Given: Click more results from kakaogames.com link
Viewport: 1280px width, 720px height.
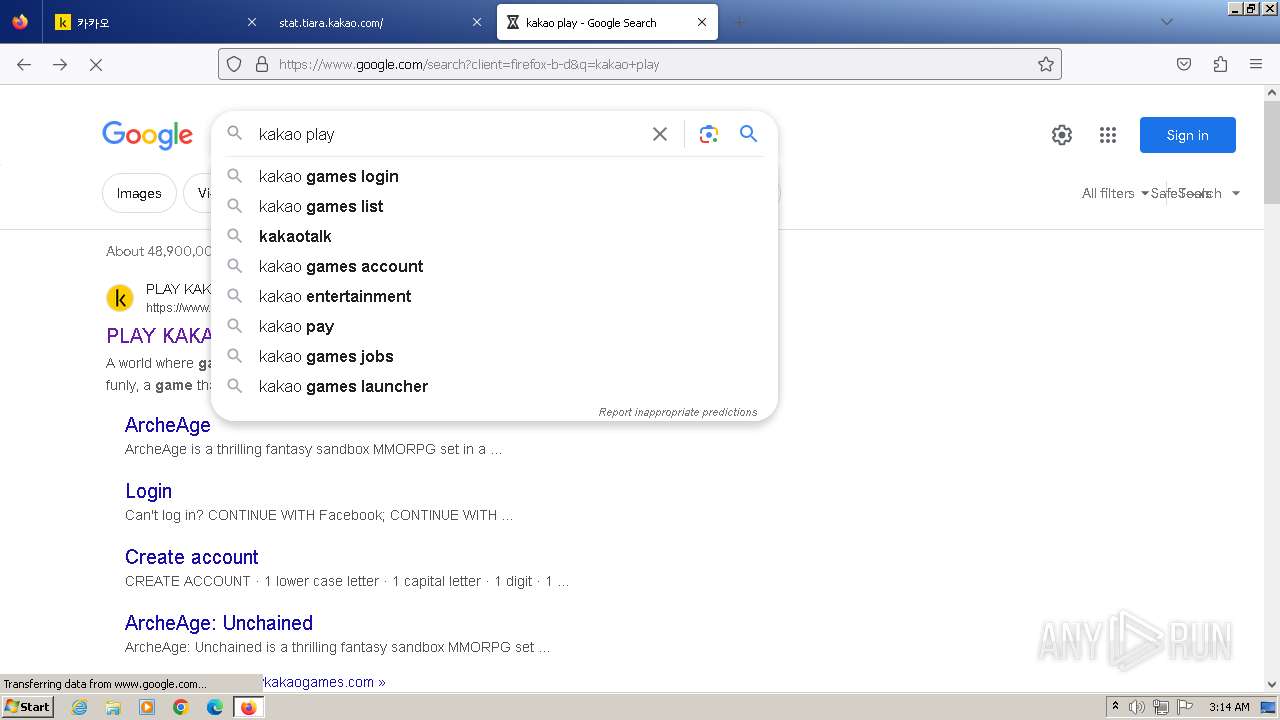Looking at the screenshot, I should tap(324, 682).
